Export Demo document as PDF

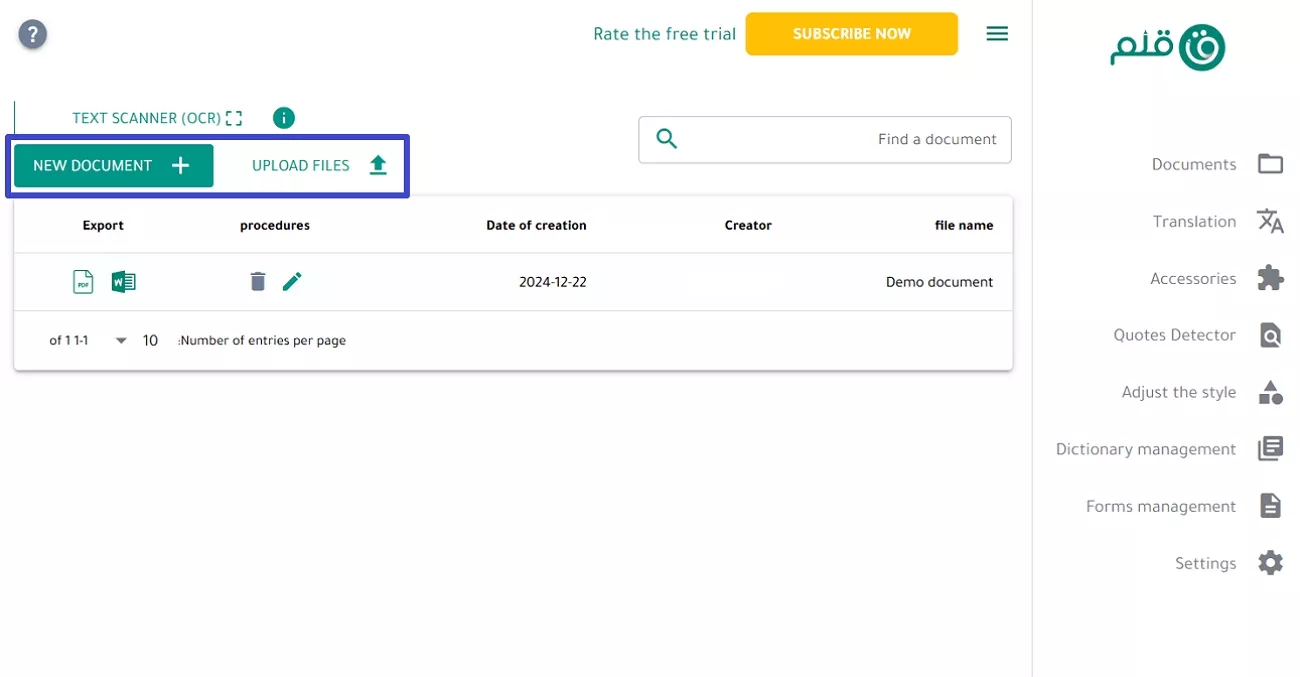point(83,281)
